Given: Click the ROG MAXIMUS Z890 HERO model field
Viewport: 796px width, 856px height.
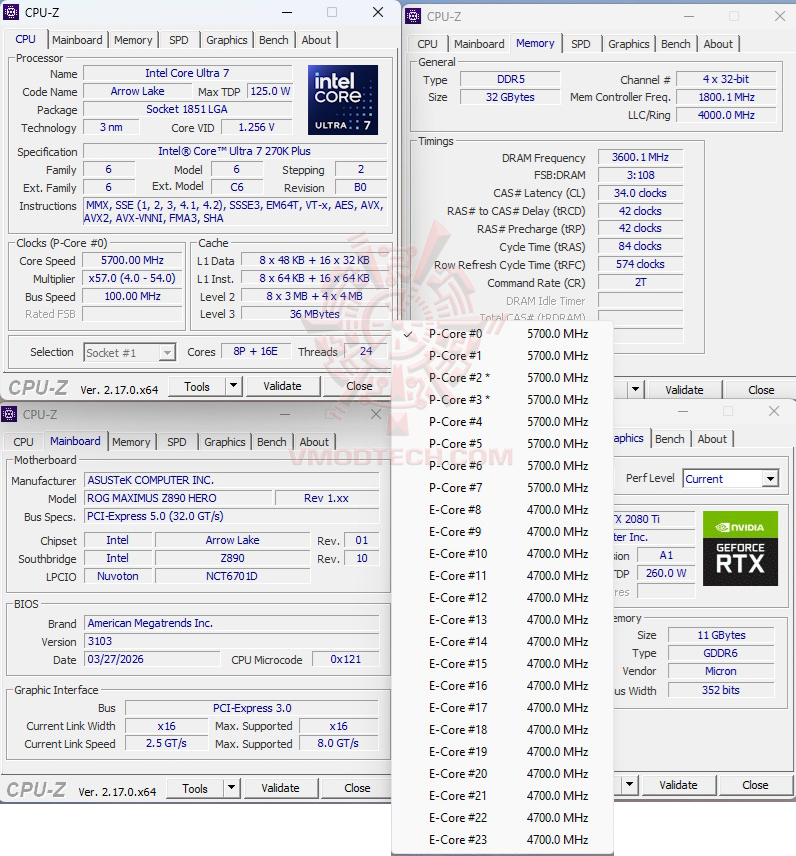Looking at the screenshot, I should click(x=178, y=498).
